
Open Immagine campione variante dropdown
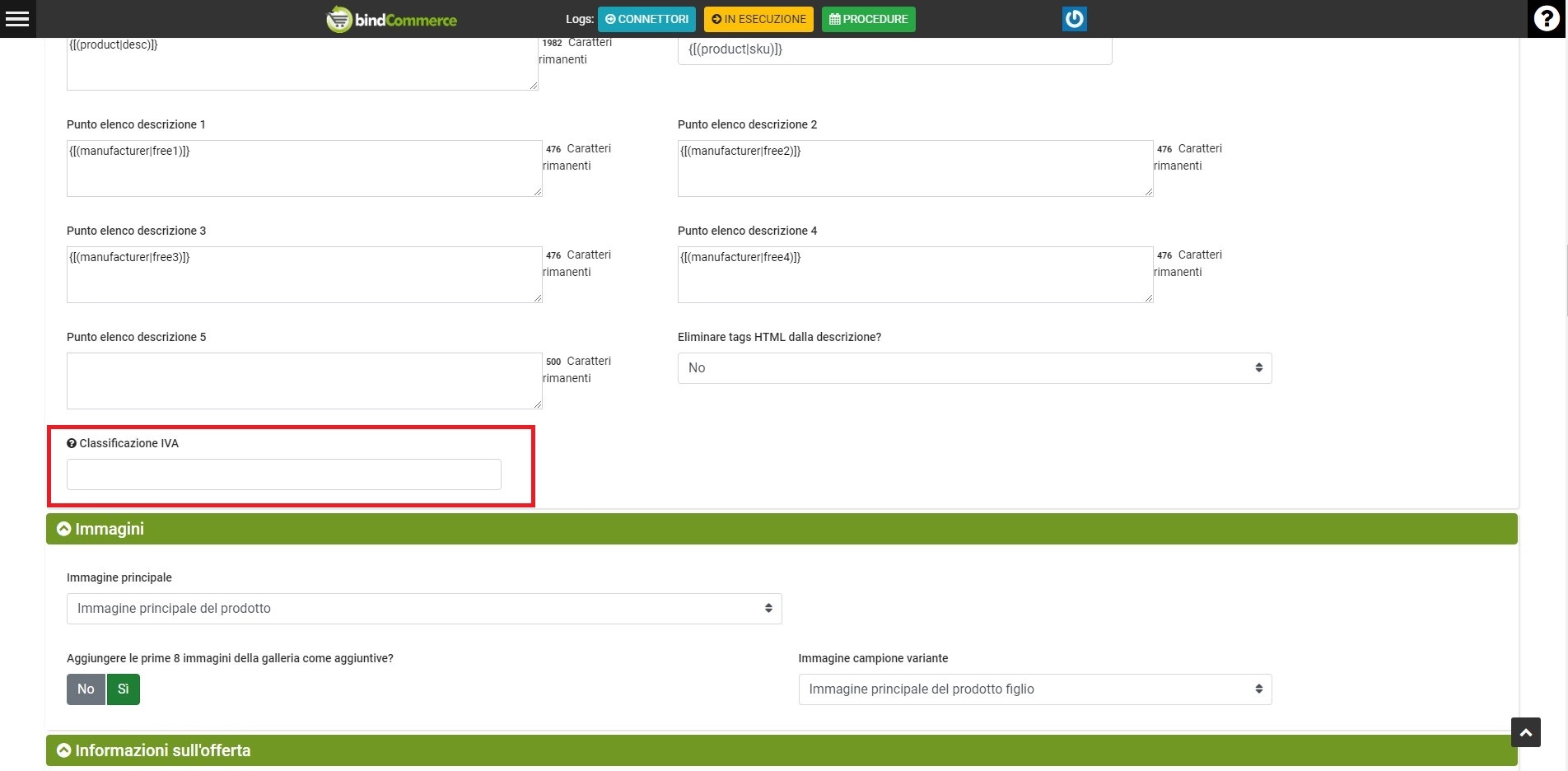[x=1034, y=689]
